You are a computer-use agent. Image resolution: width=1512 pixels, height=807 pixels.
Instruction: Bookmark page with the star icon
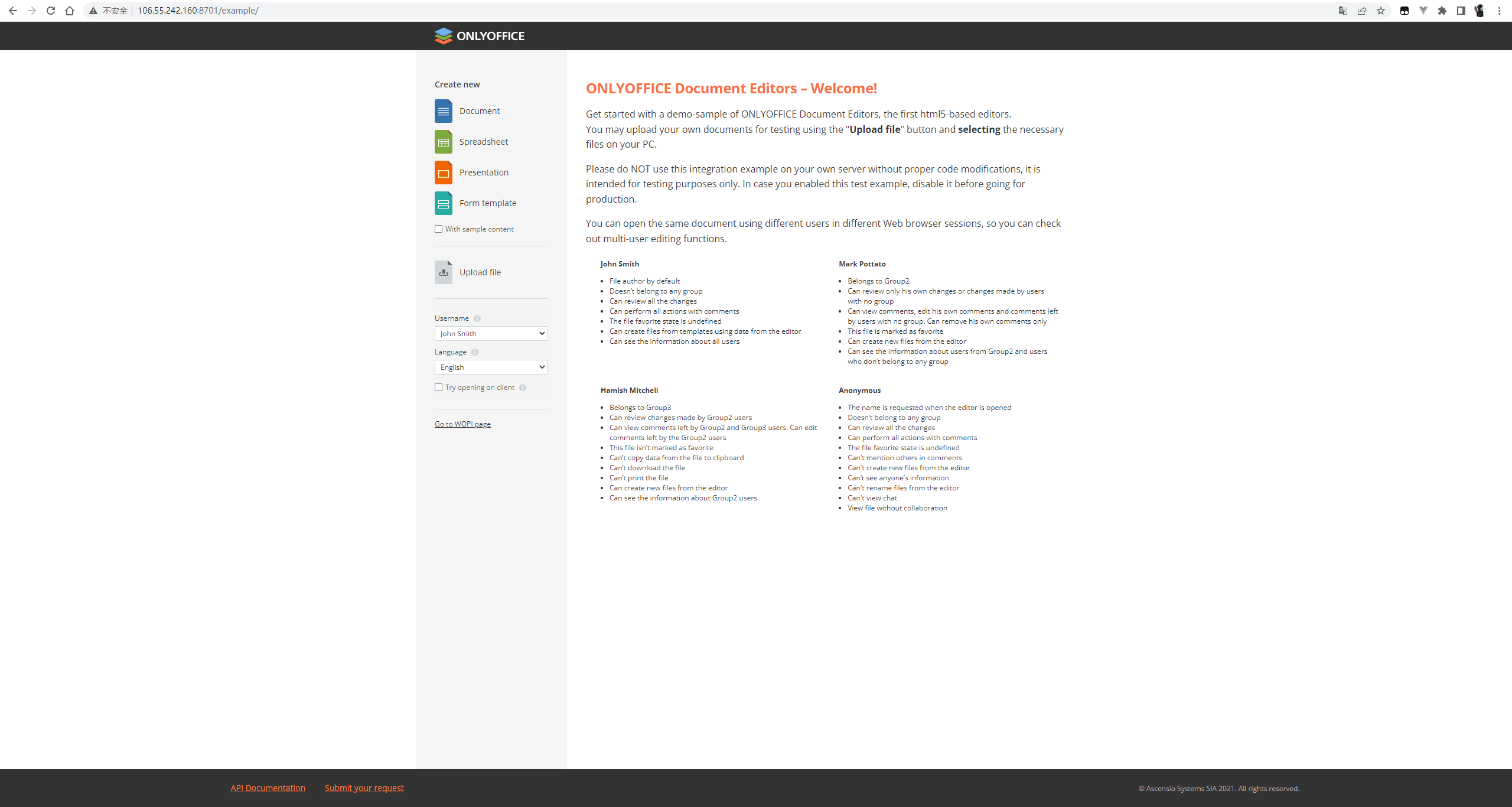click(x=1381, y=11)
